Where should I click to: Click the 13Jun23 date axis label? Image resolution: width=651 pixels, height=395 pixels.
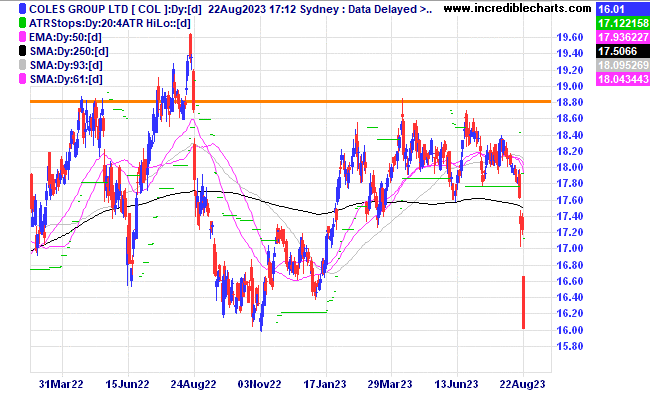[x=456, y=384]
